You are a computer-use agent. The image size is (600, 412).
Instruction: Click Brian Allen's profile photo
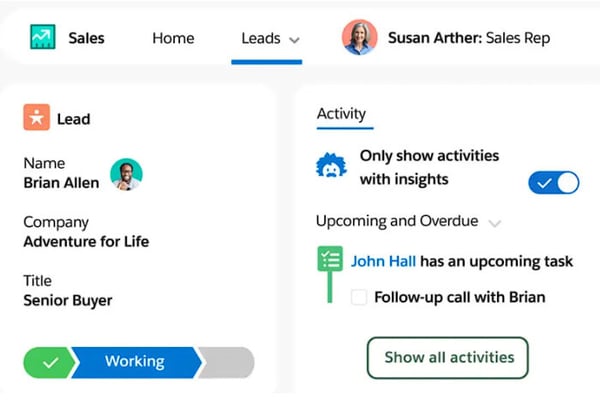click(x=126, y=174)
